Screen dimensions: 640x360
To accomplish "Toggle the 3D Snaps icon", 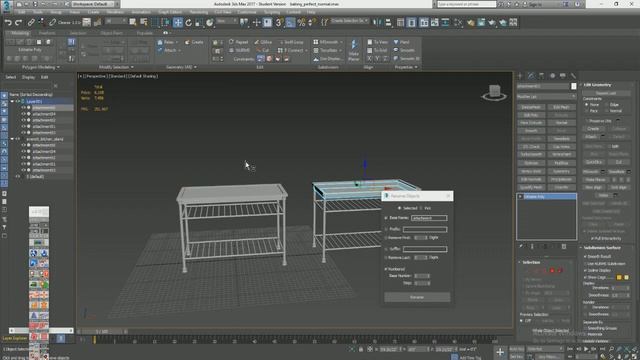I will point(279,22).
